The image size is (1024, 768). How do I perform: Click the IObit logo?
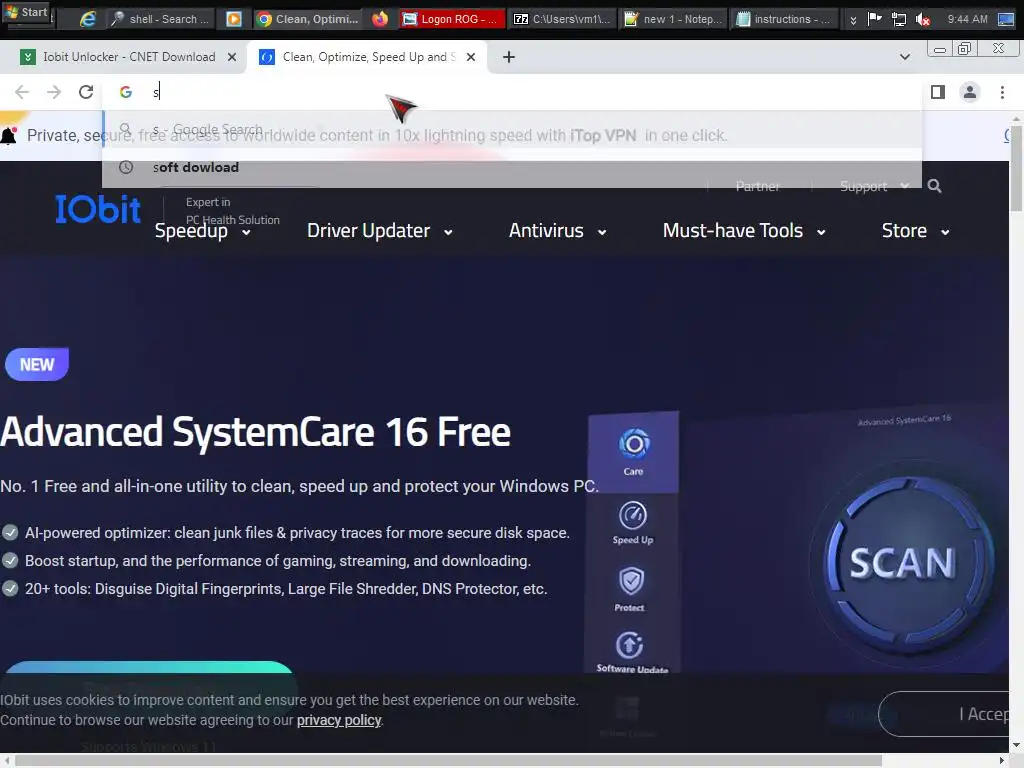tap(98, 210)
